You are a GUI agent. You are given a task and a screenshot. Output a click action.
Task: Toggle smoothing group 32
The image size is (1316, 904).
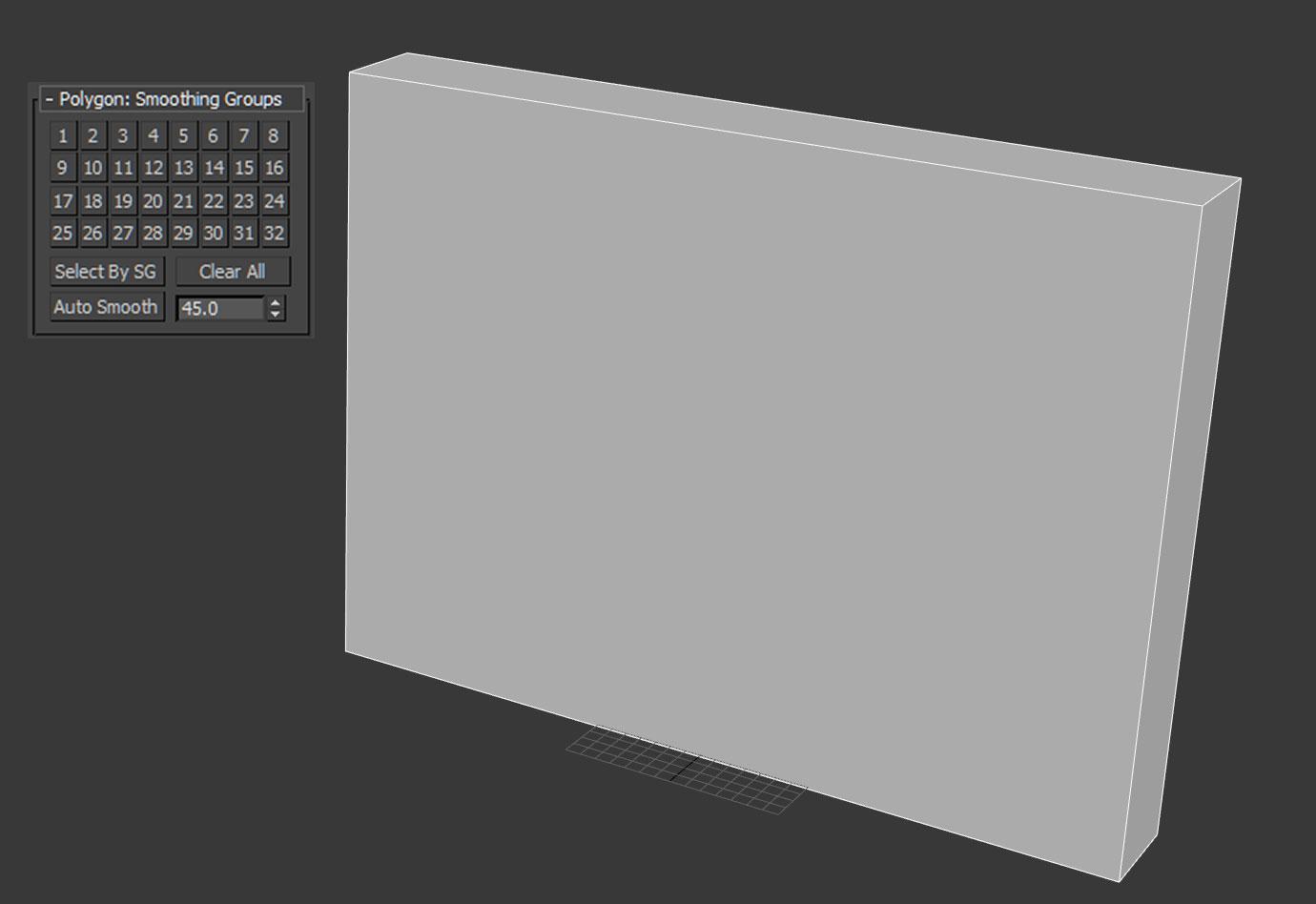point(273,234)
